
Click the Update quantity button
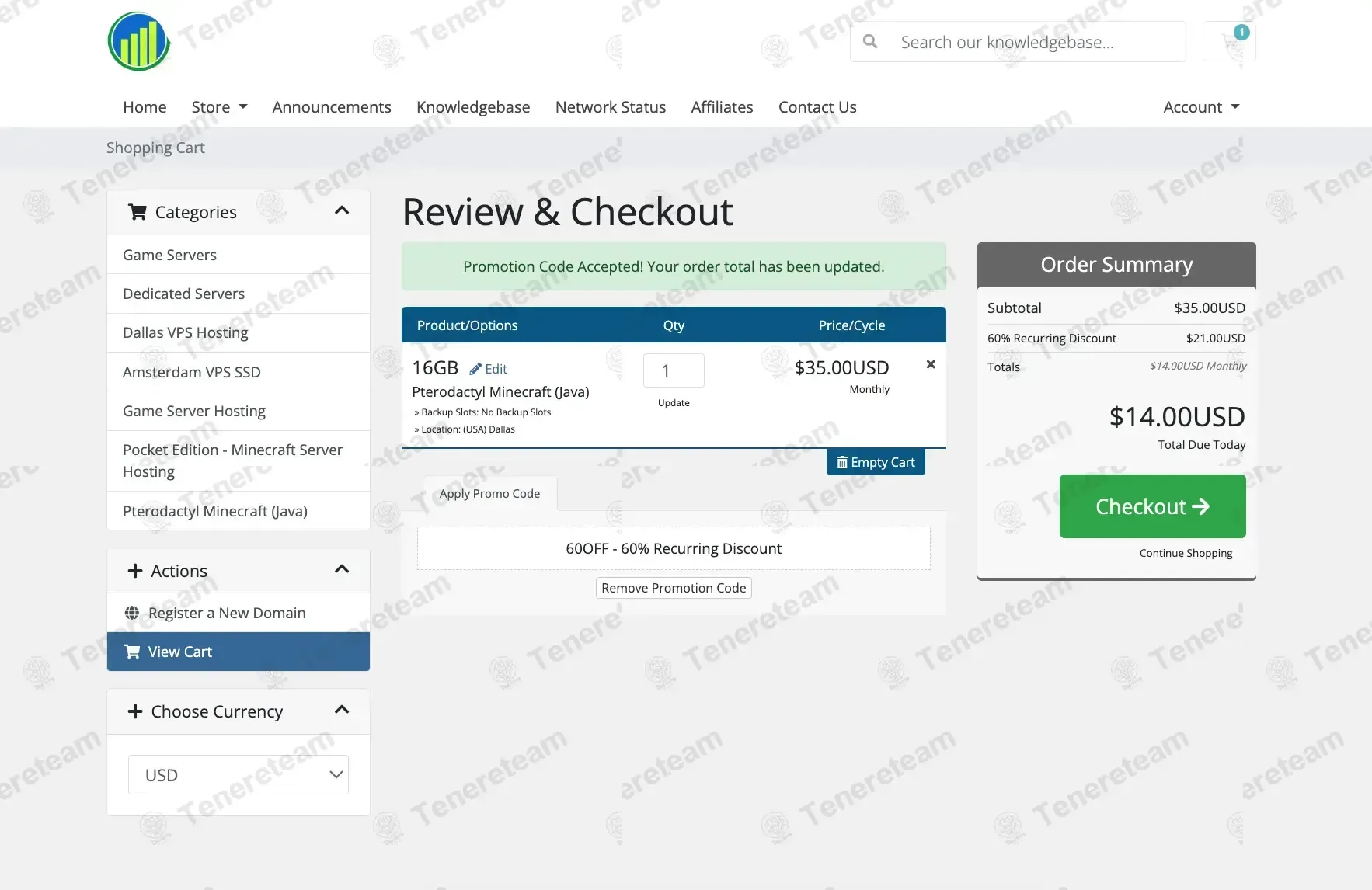click(x=674, y=403)
